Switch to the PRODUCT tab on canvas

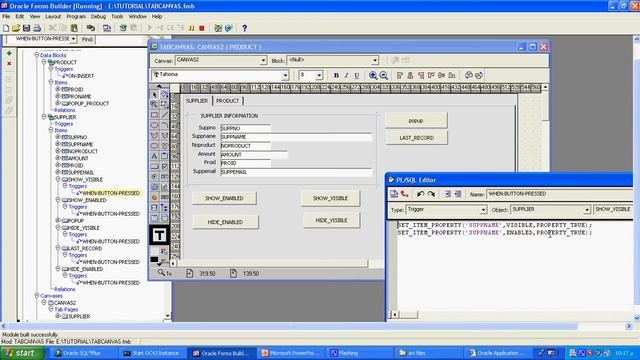pyautogui.click(x=227, y=101)
